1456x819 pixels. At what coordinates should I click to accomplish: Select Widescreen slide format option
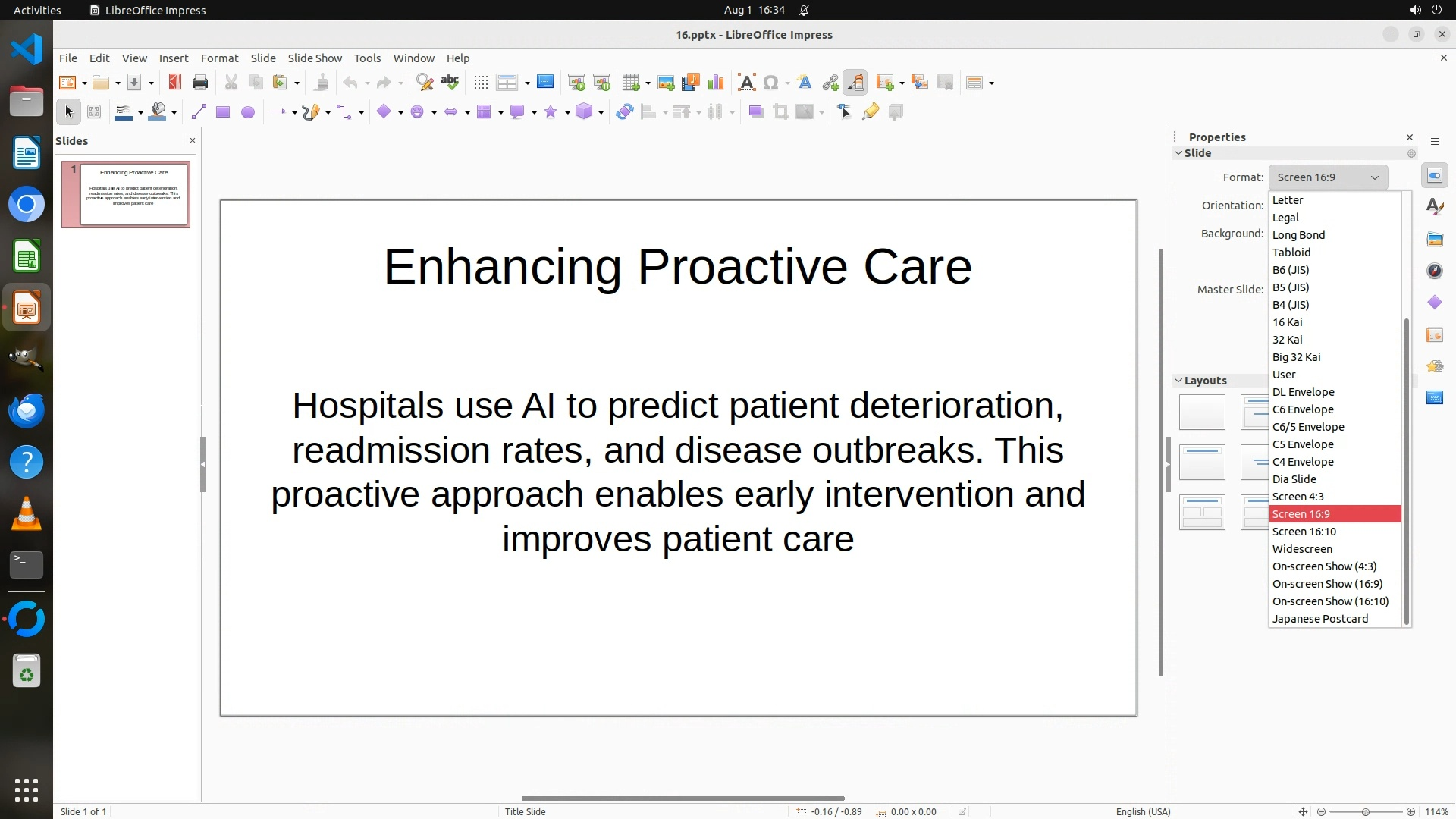click(1302, 549)
